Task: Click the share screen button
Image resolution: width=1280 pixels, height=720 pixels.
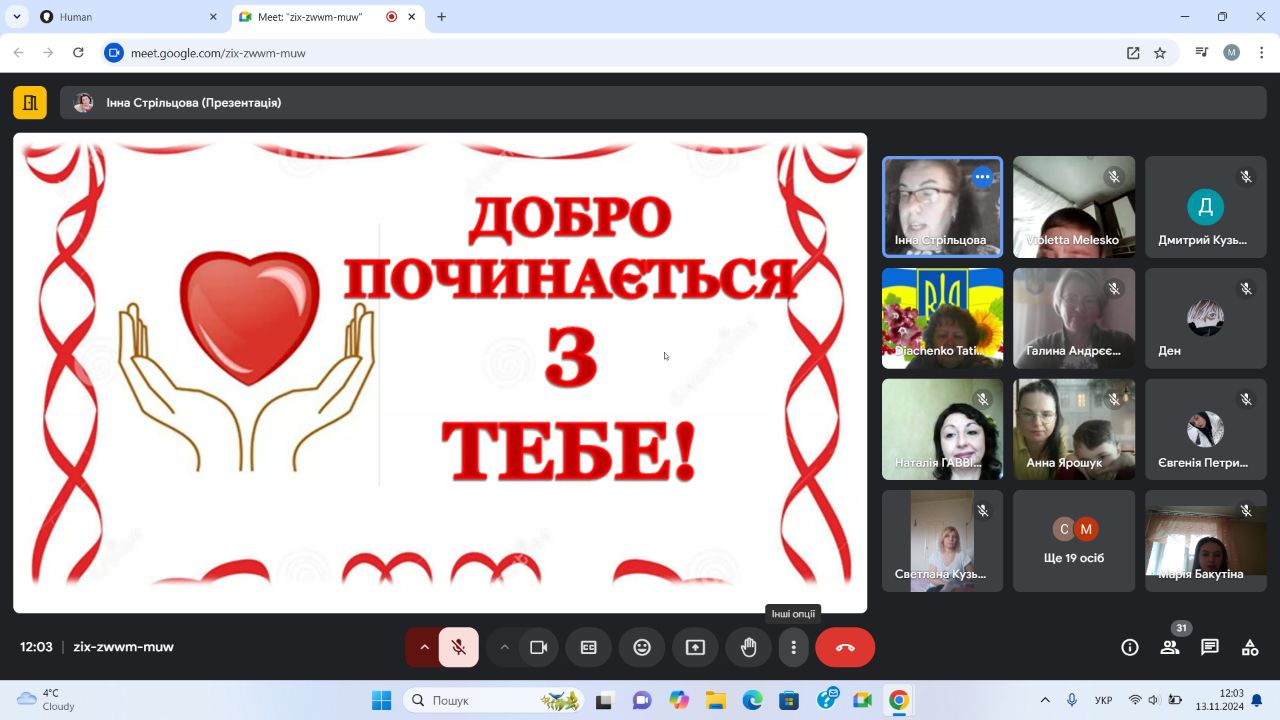Action: click(695, 647)
